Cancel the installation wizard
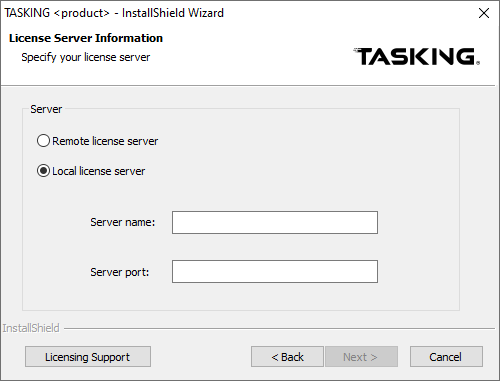The height and width of the screenshot is (381, 500). tap(446, 357)
